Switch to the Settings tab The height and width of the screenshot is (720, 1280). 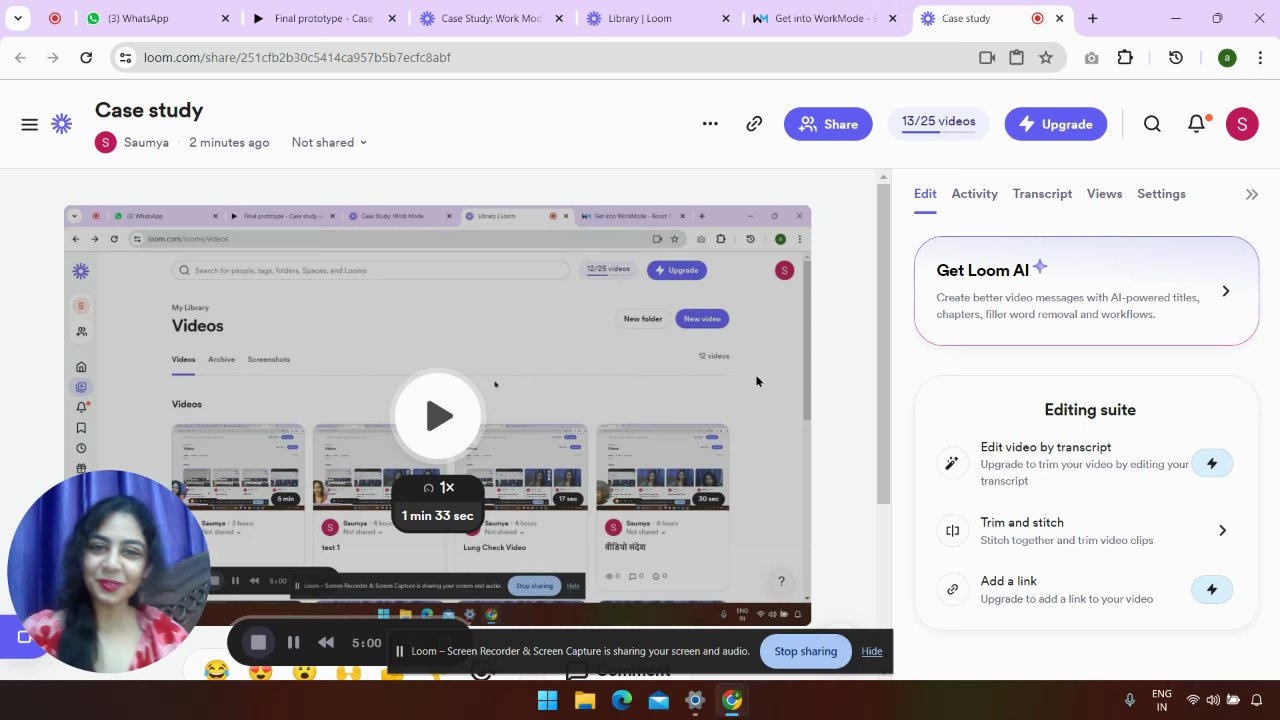(1161, 194)
